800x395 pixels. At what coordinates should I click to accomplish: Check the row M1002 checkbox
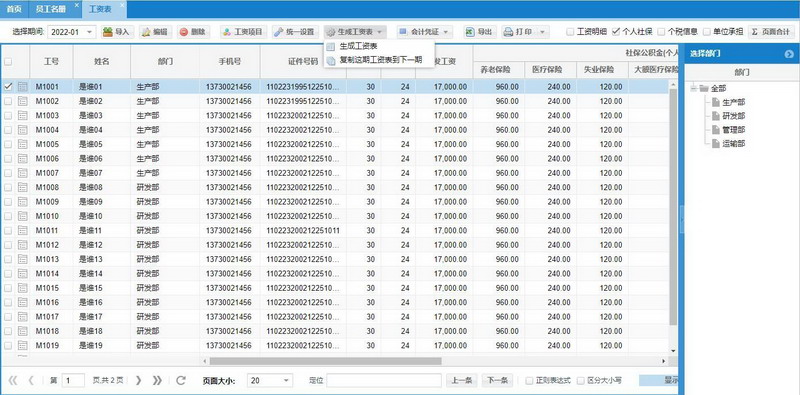pyautogui.click(x=8, y=101)
